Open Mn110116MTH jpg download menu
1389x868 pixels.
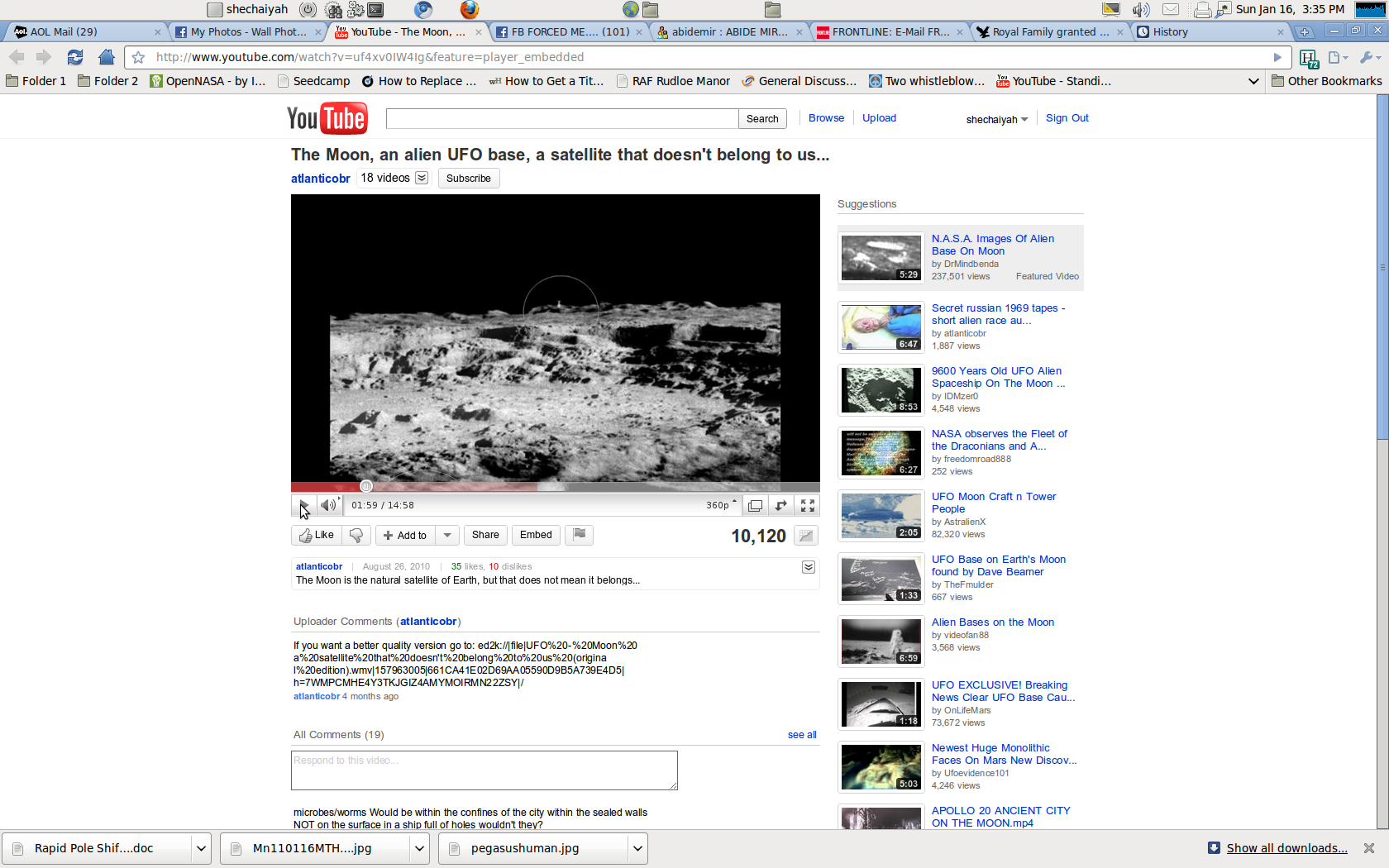(419, 848)
